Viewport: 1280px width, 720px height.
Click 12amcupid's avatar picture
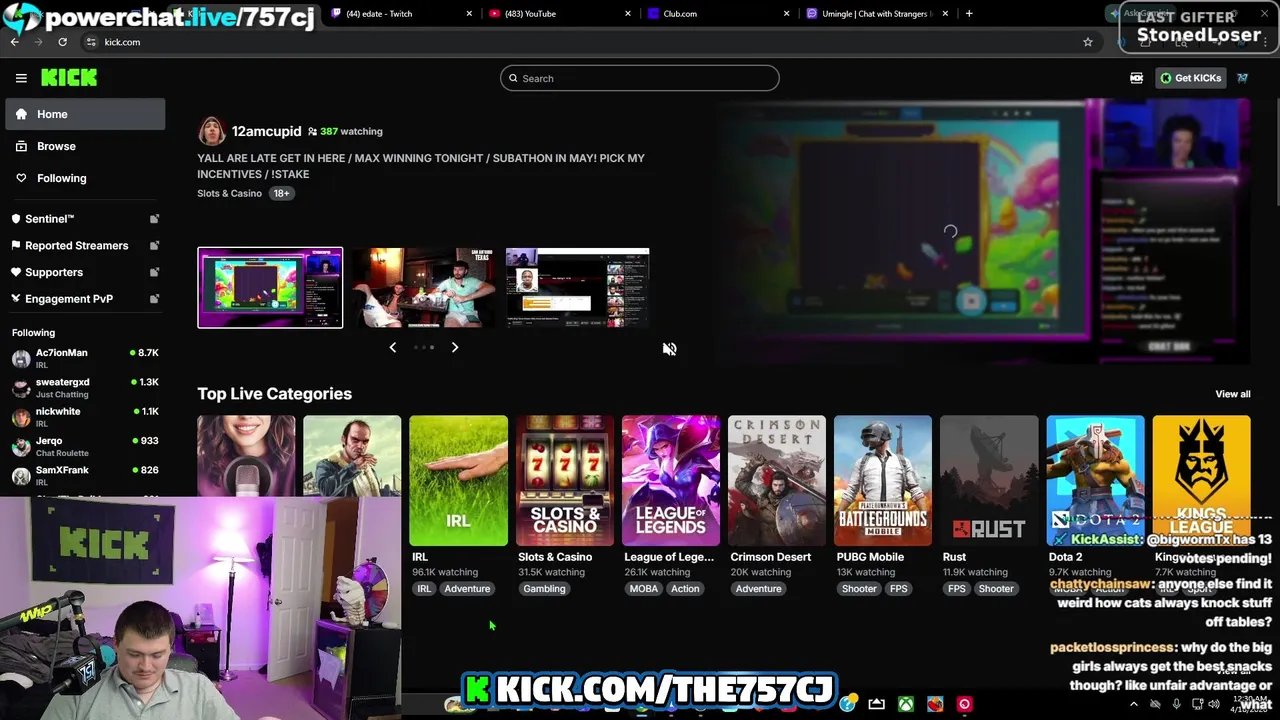211,131
